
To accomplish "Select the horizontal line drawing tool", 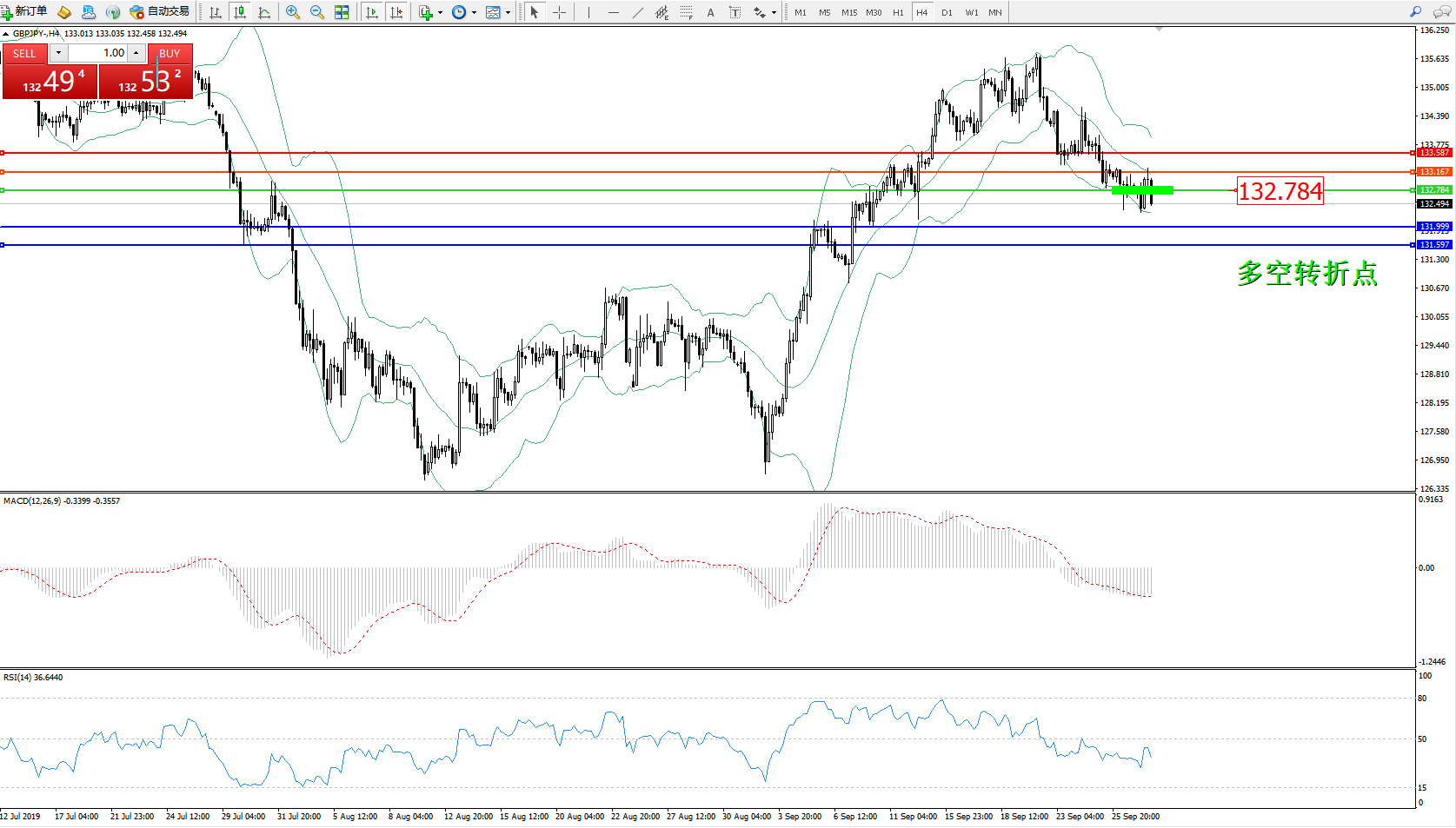I will click(x=614, y=12).
